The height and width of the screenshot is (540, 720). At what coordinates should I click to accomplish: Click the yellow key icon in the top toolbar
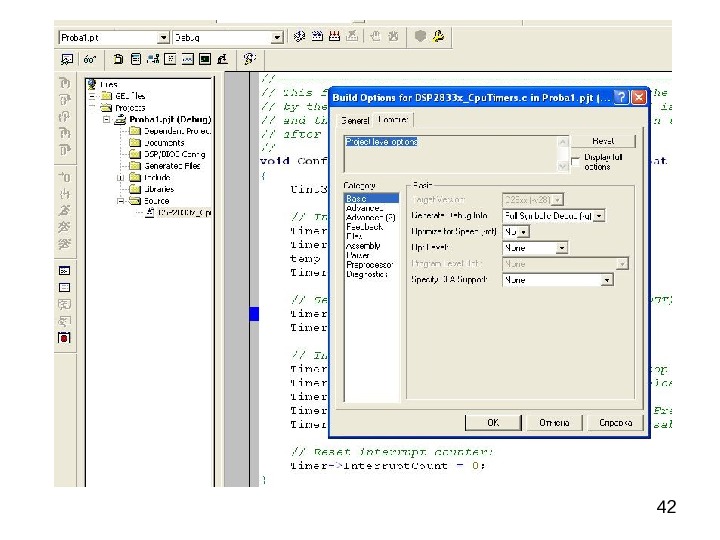point(438,36)
